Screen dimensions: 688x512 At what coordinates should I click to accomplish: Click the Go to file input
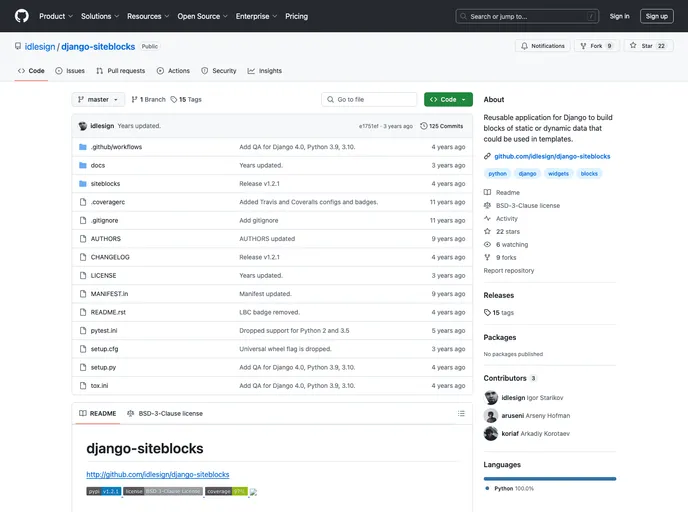point(369,100)
